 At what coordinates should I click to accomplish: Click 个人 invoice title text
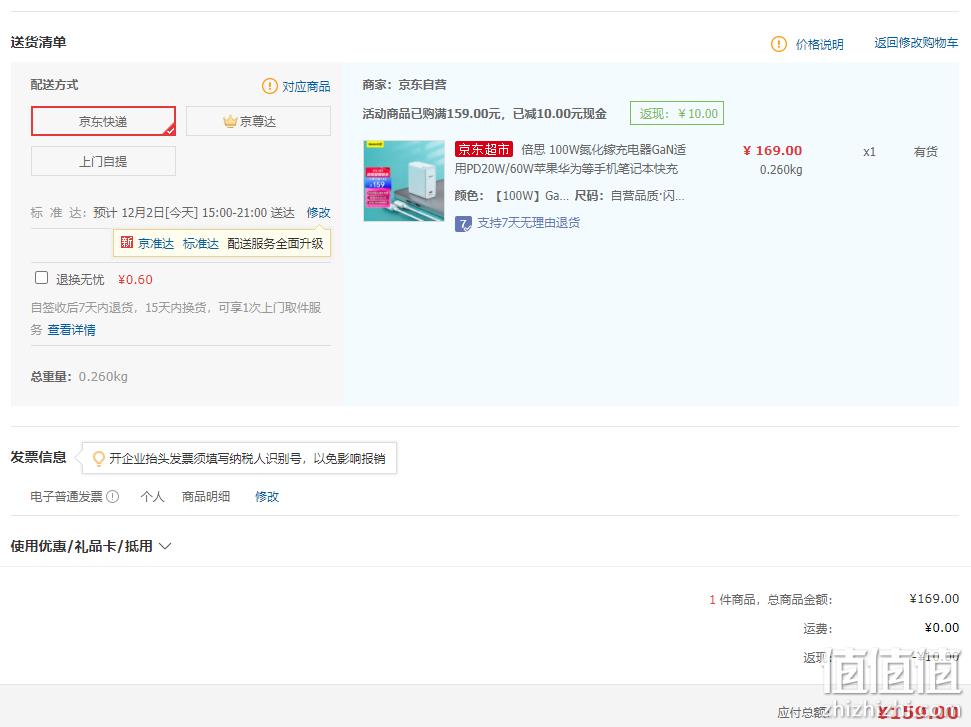[152, 497]
